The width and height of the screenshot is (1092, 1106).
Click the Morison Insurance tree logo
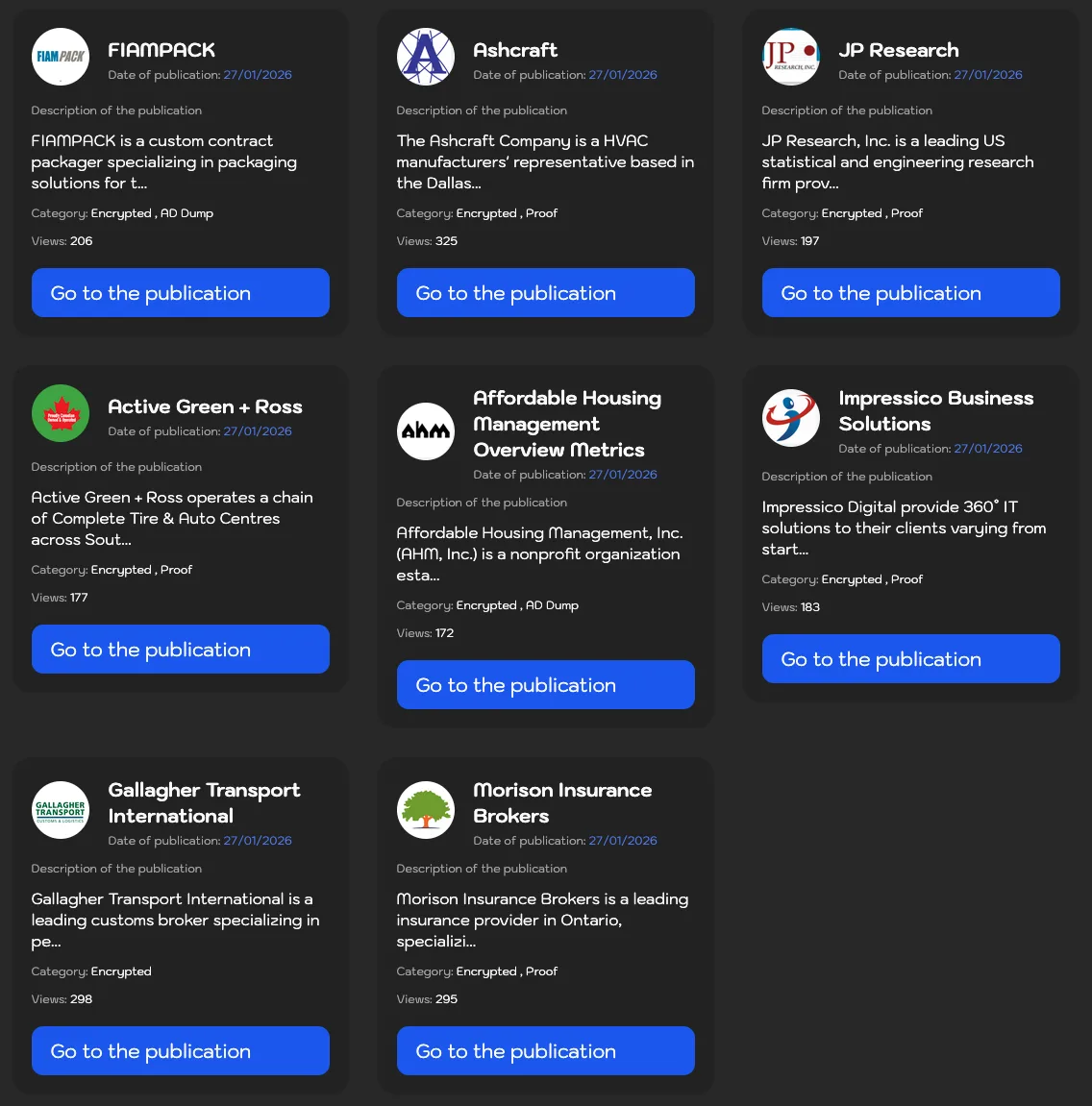426,810
